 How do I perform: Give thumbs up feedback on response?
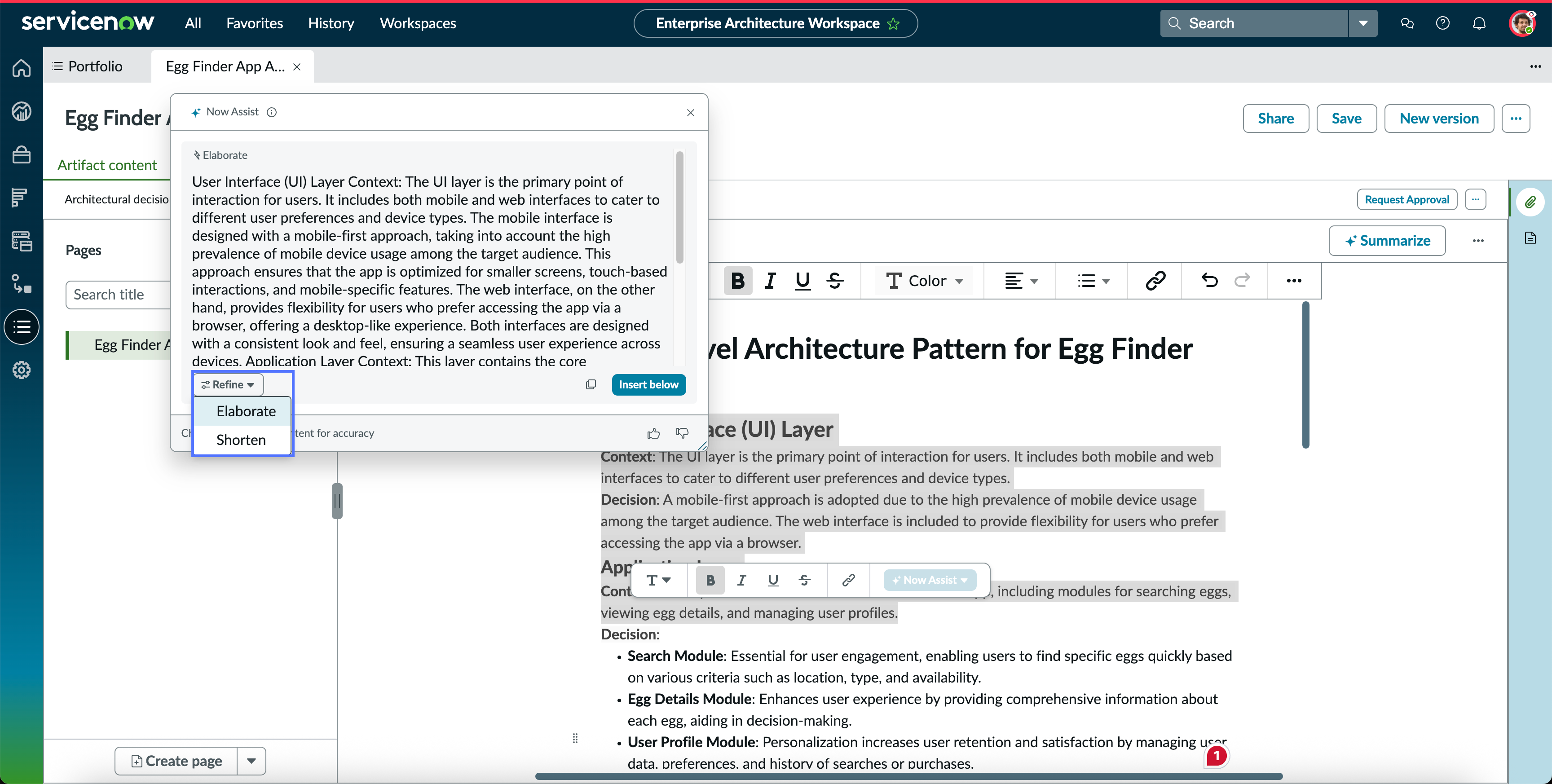653,433
